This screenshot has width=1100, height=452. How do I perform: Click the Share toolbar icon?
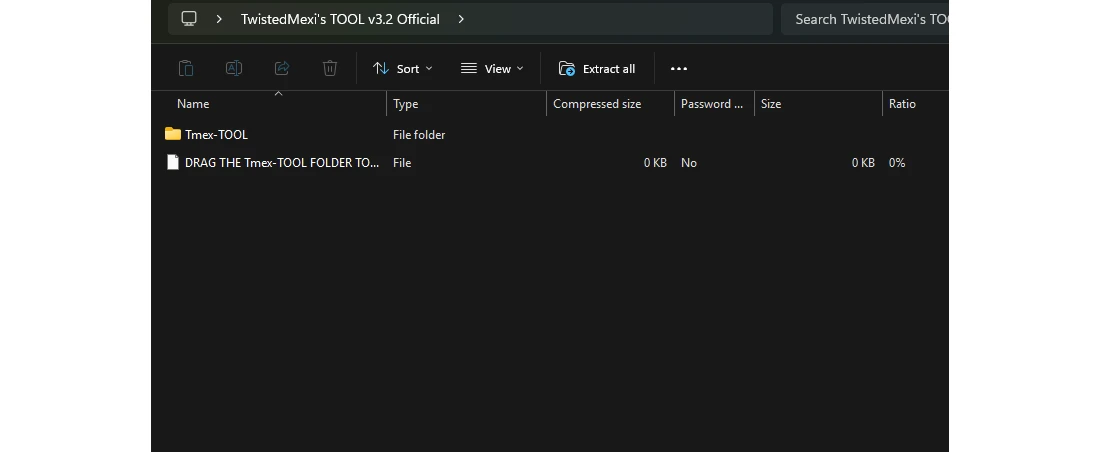282,68
